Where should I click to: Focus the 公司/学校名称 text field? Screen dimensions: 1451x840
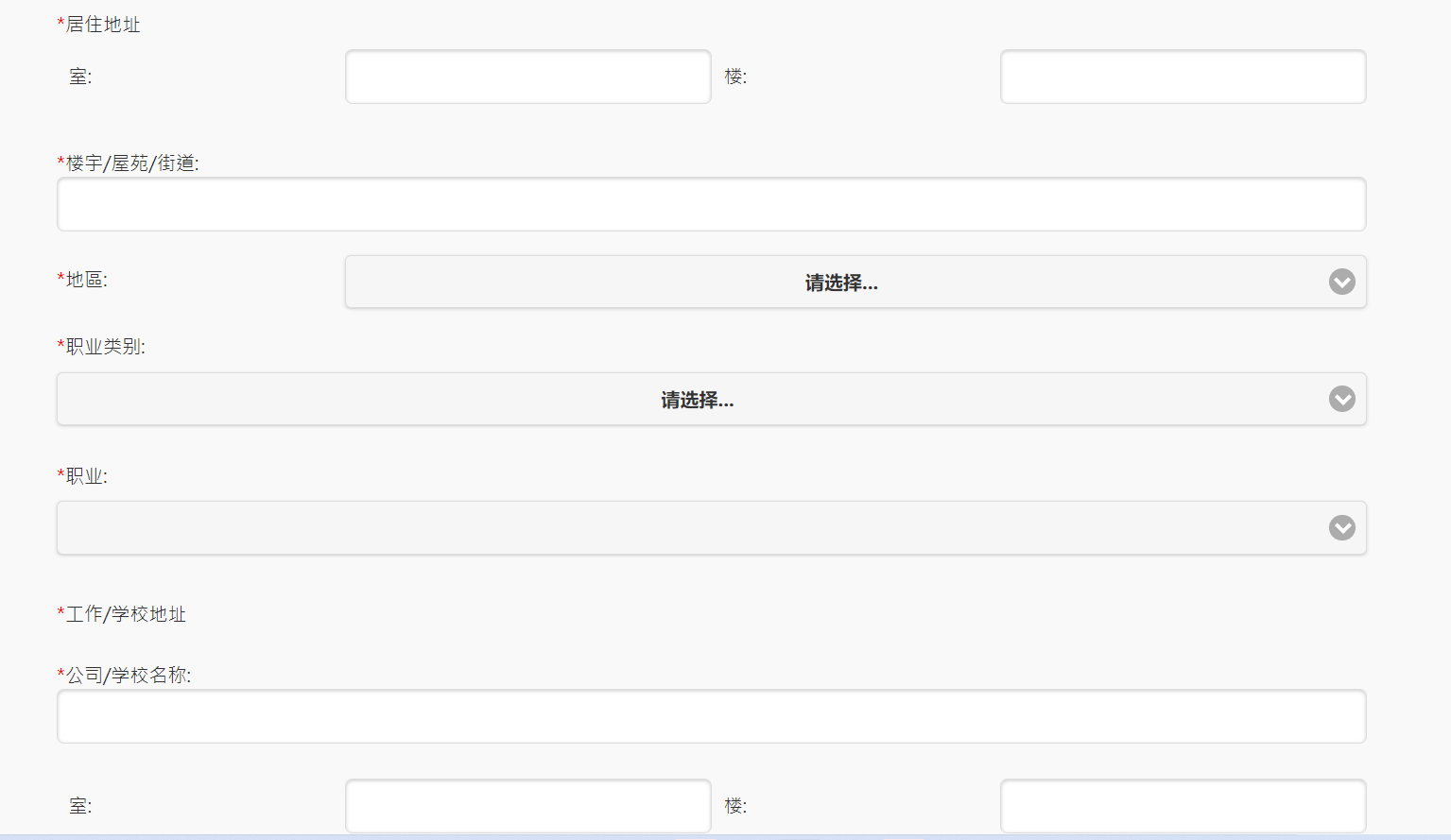point(711,716)
